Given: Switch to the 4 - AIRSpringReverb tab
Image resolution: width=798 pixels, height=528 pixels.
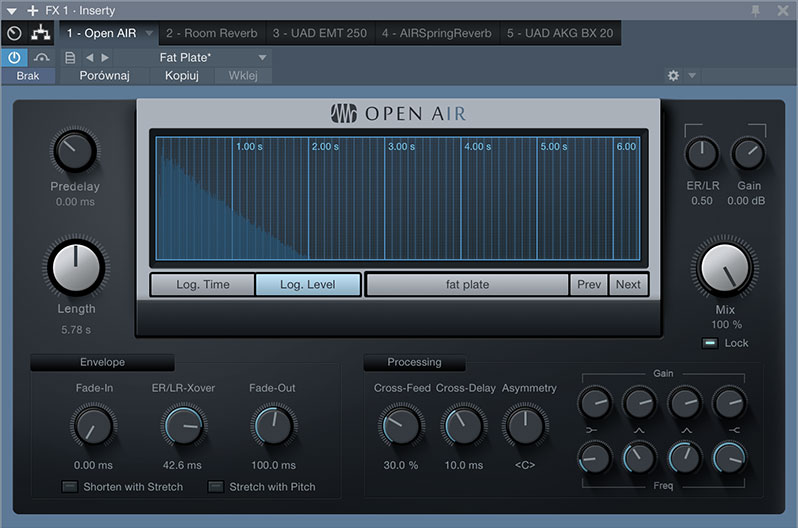Looking at the screenshot, I should [437, 34].
